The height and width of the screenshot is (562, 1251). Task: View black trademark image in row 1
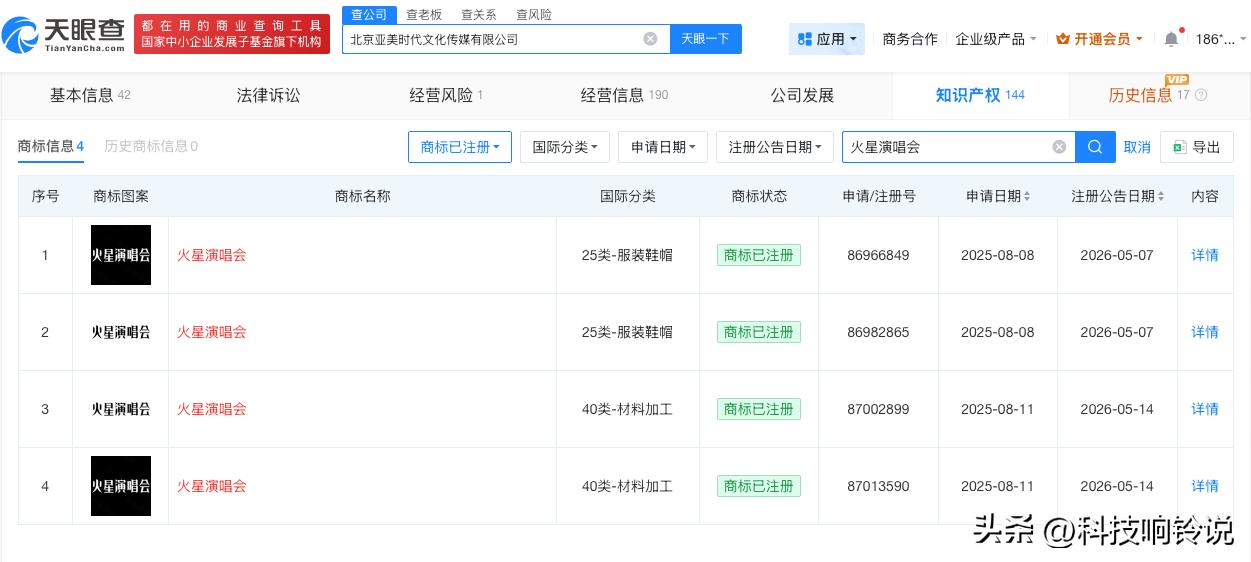[121, 255]
